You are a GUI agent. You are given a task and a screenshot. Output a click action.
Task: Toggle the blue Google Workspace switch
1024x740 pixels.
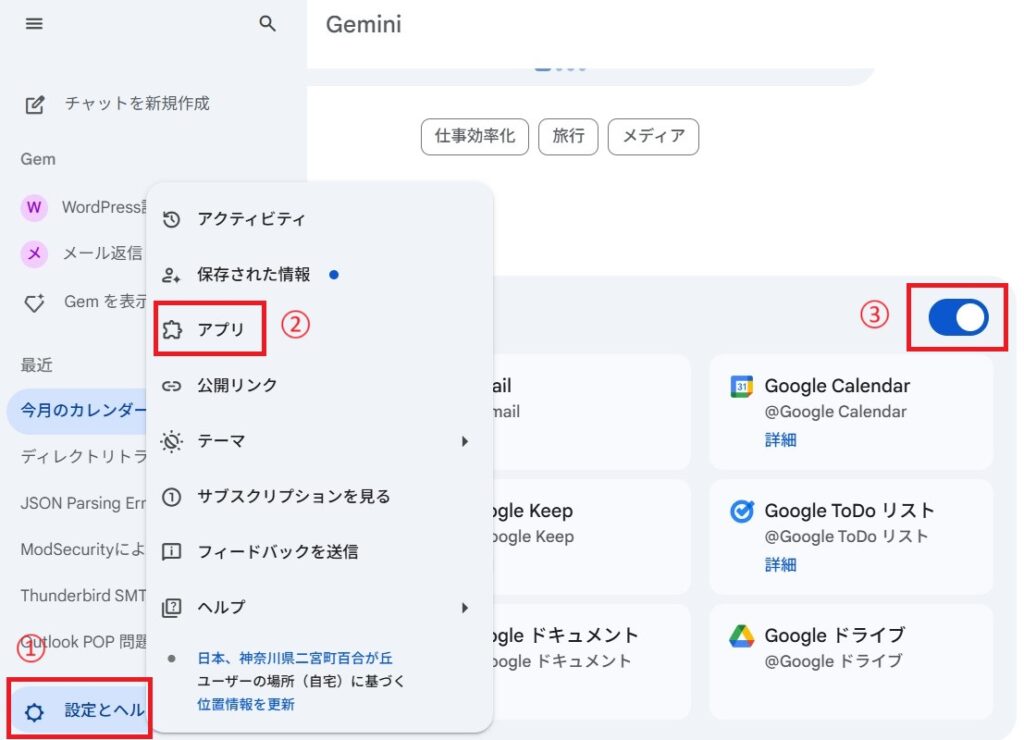958,317
